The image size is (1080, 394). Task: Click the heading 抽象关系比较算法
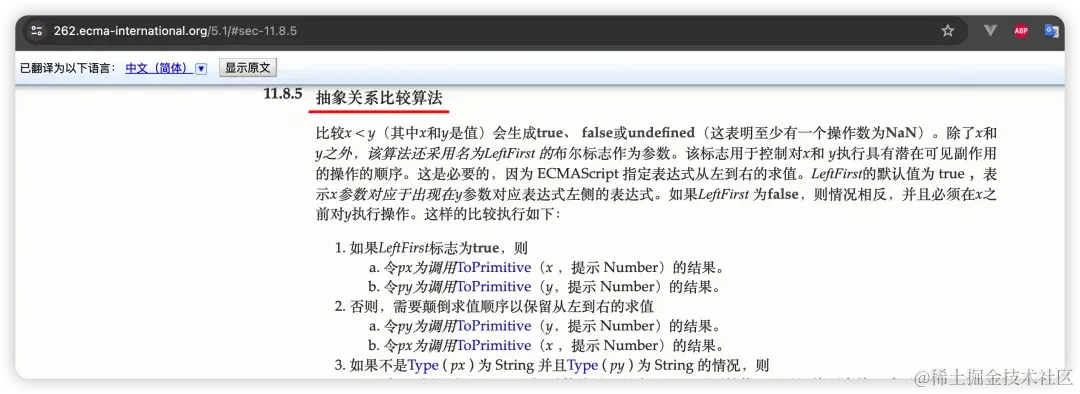point(379,97)
